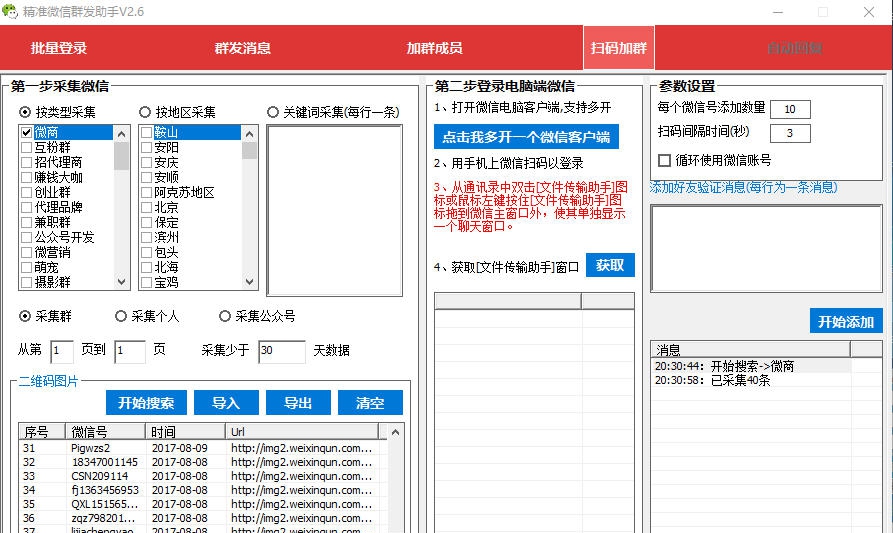Select the 按地区采集 radio button
This screenshot has height=533, width=893.
coord(145,112)
